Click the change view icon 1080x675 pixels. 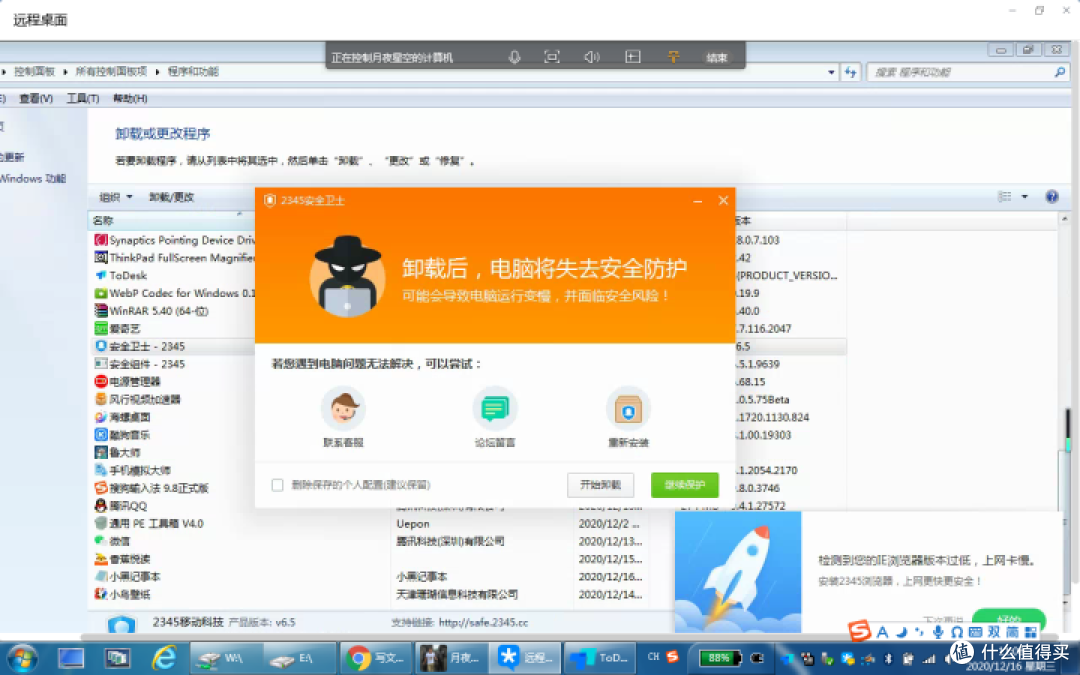pyautogui.click(x=1004, y=197)
